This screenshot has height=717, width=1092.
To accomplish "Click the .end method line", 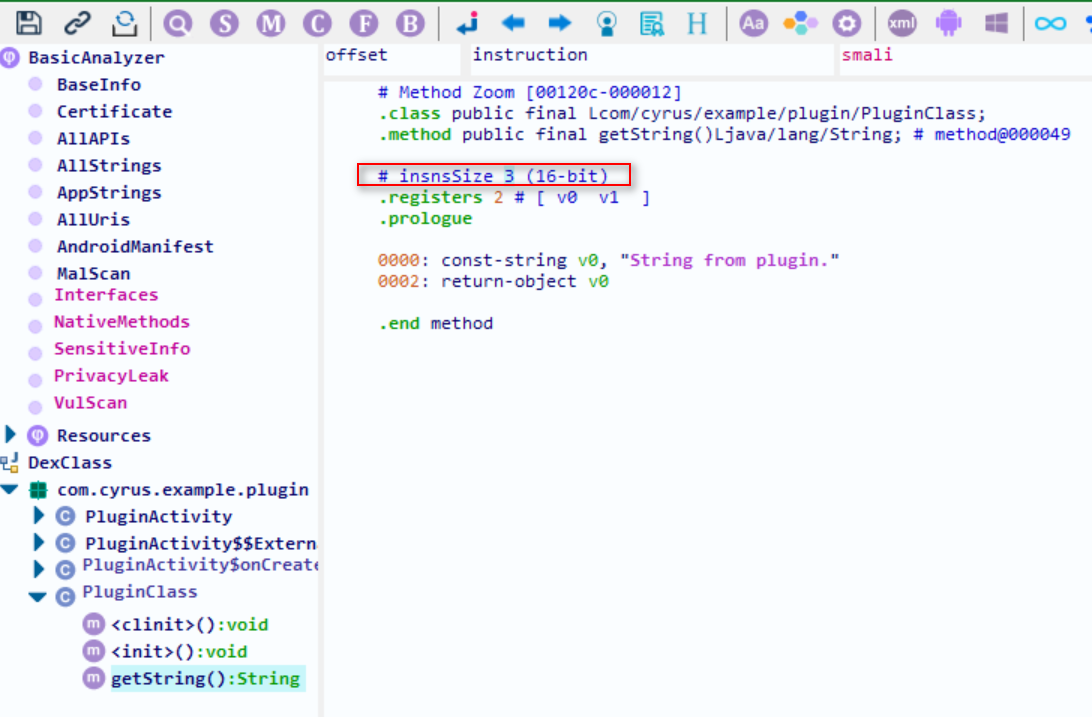I will click(435, 324).
